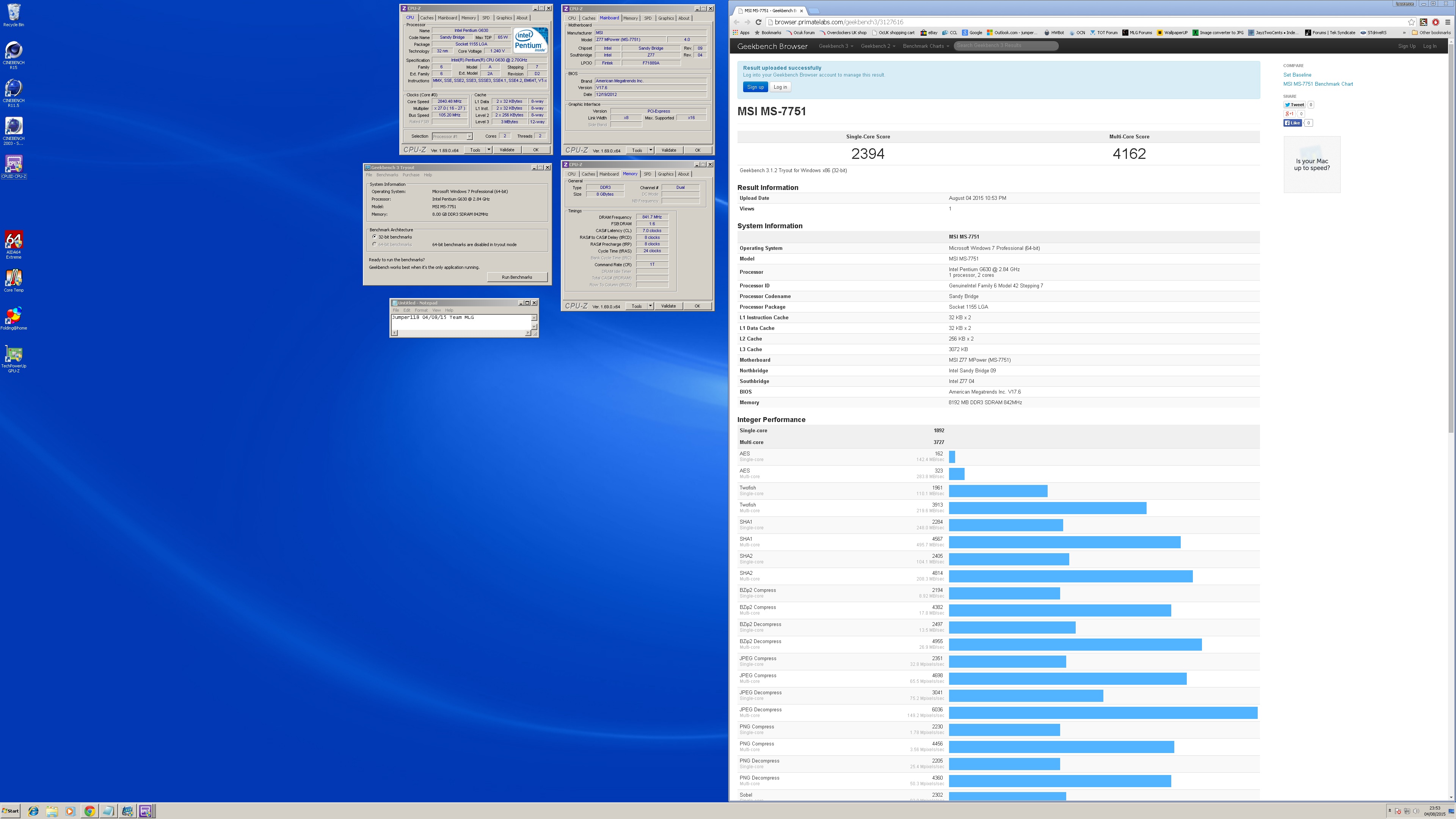
Task: Expand the Geekbench 3 navbar dropdown
Action: (836, 46)
